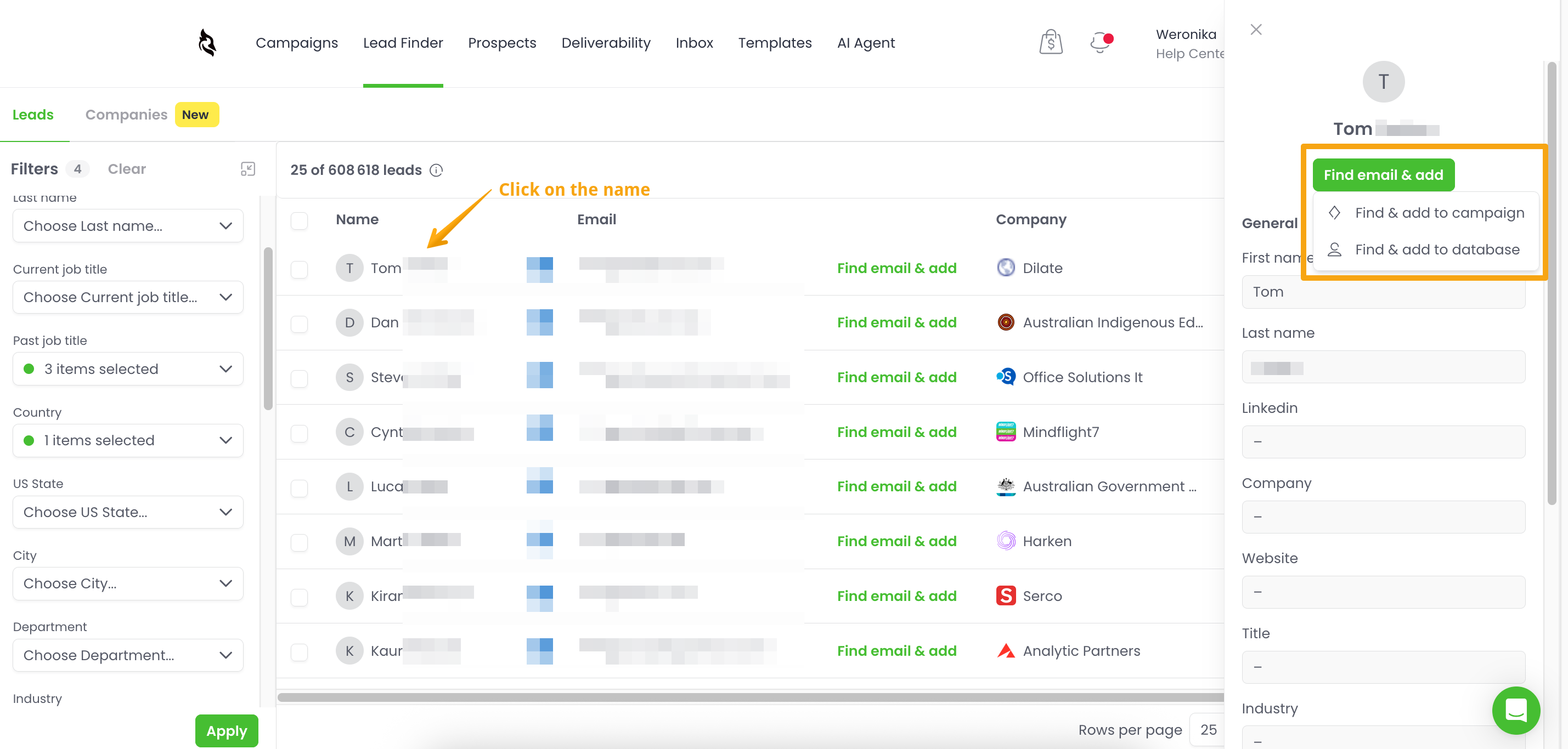Tick the select-all checkbox in header

point(299,220)
